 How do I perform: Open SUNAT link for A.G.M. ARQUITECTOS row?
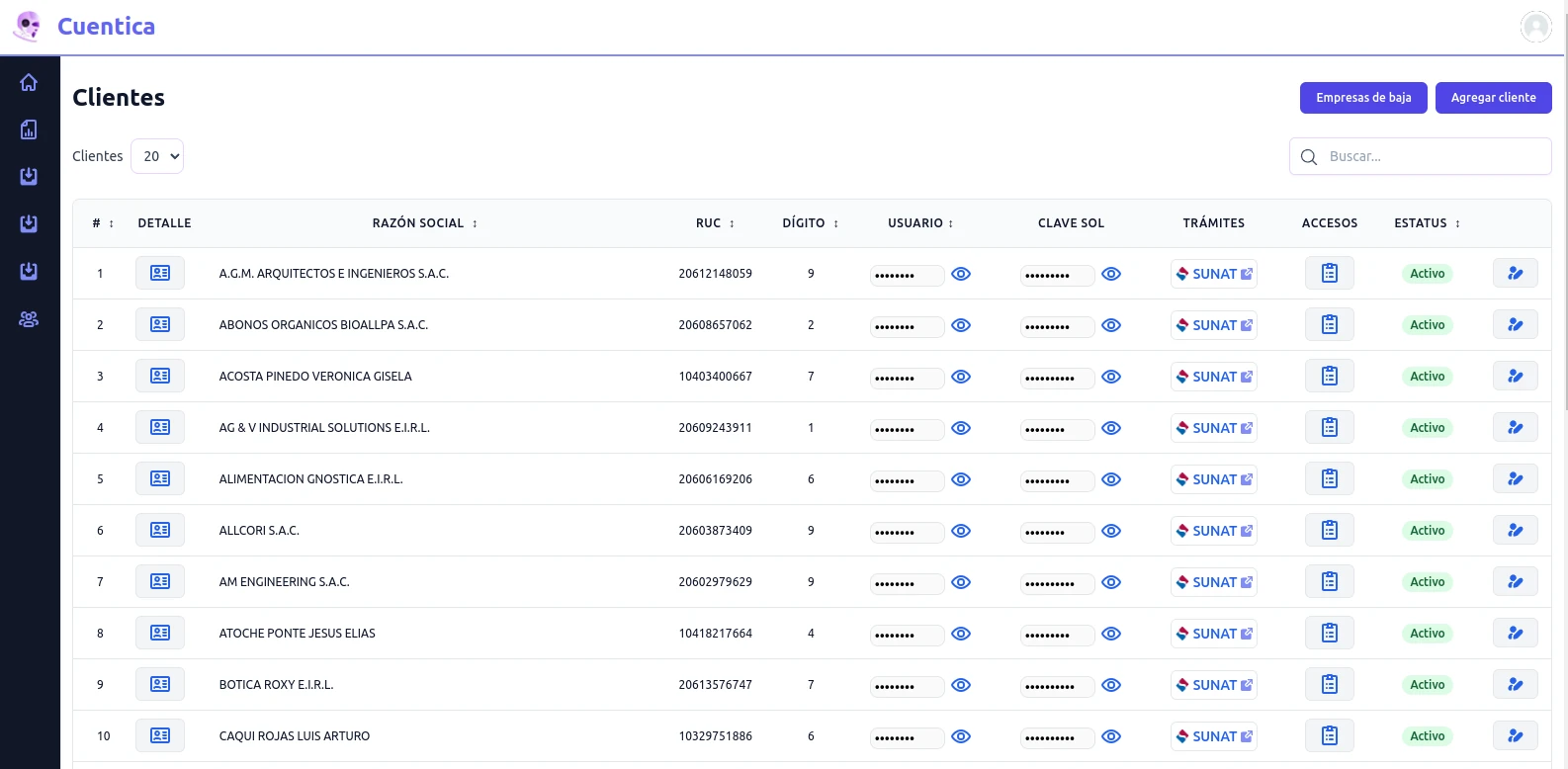point(1214,274)
